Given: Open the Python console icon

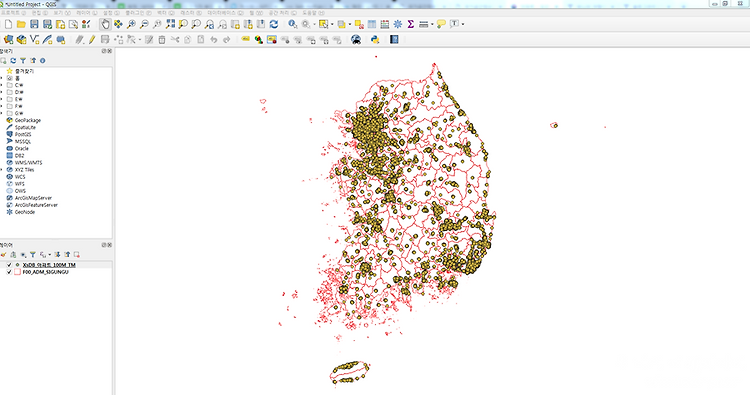Looking at the screenshot, I should point(375,40).
